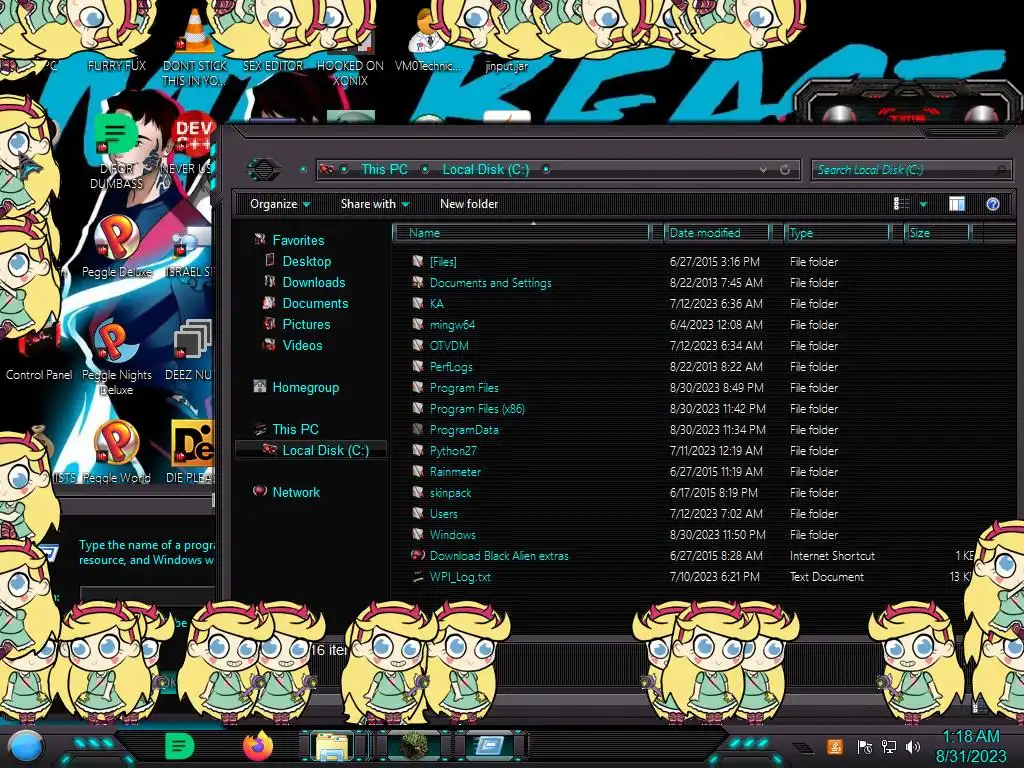Click This PC in the address bar
Image resolution: width=1024 pixels, height=768 pixels.
[384, 169]
